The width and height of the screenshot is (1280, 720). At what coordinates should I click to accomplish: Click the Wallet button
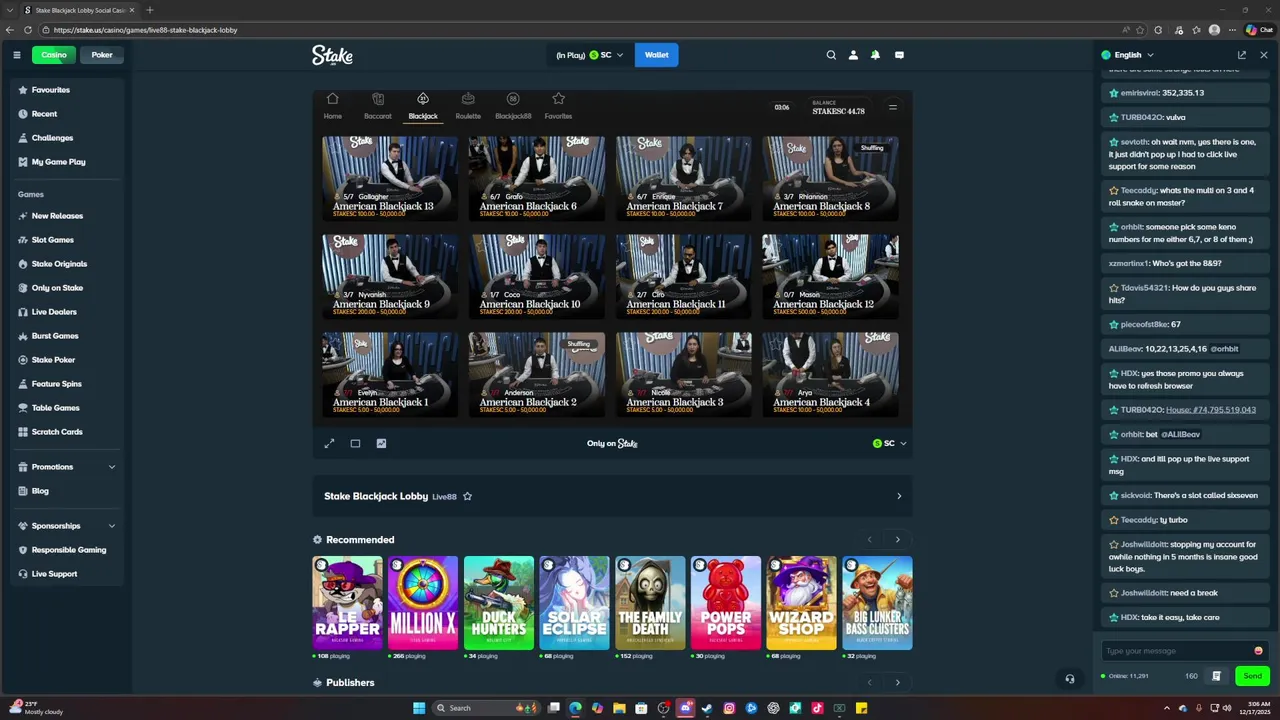tap(657, 55)
